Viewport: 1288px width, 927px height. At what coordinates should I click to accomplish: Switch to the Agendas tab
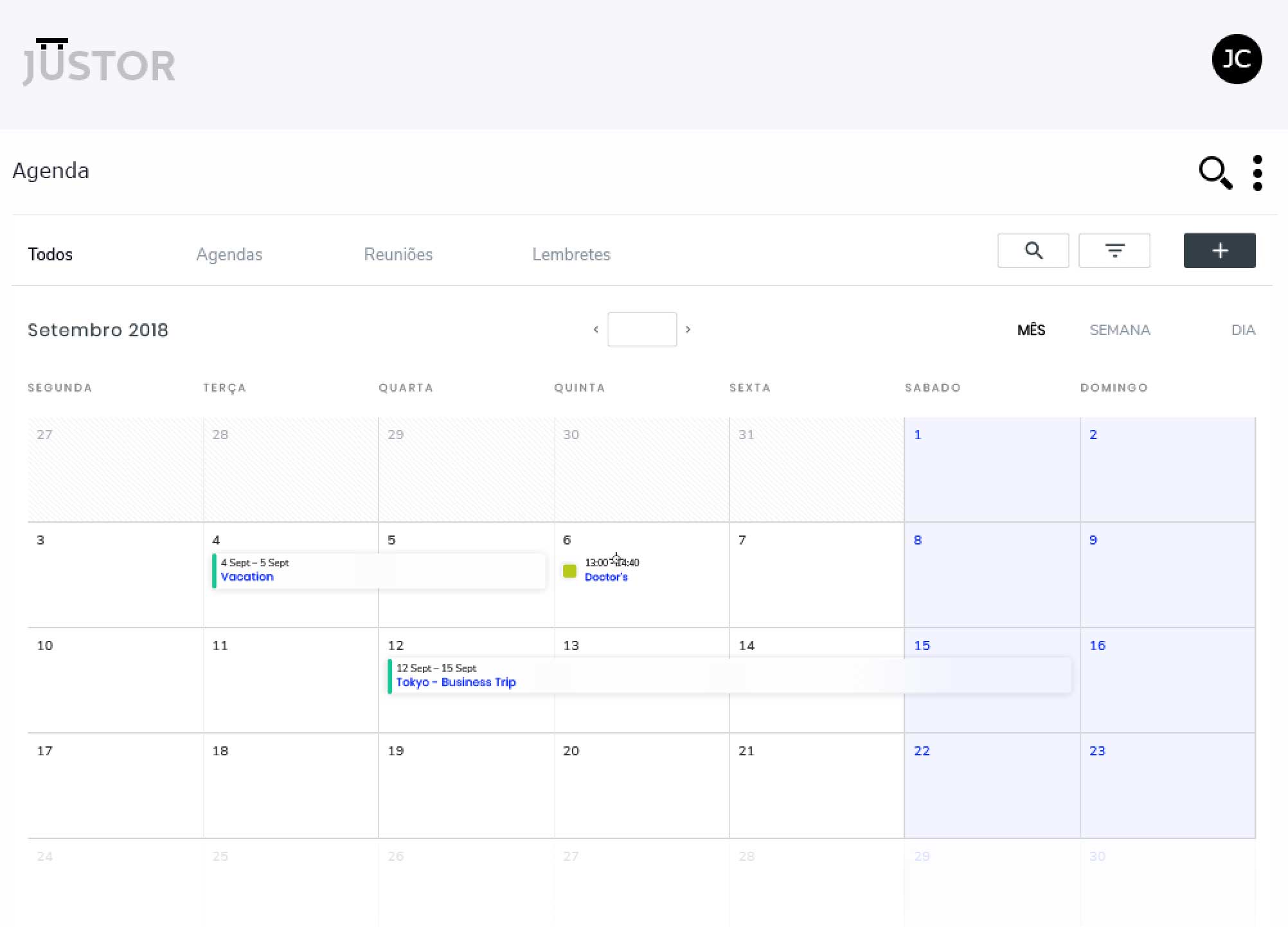pos(229,255)
